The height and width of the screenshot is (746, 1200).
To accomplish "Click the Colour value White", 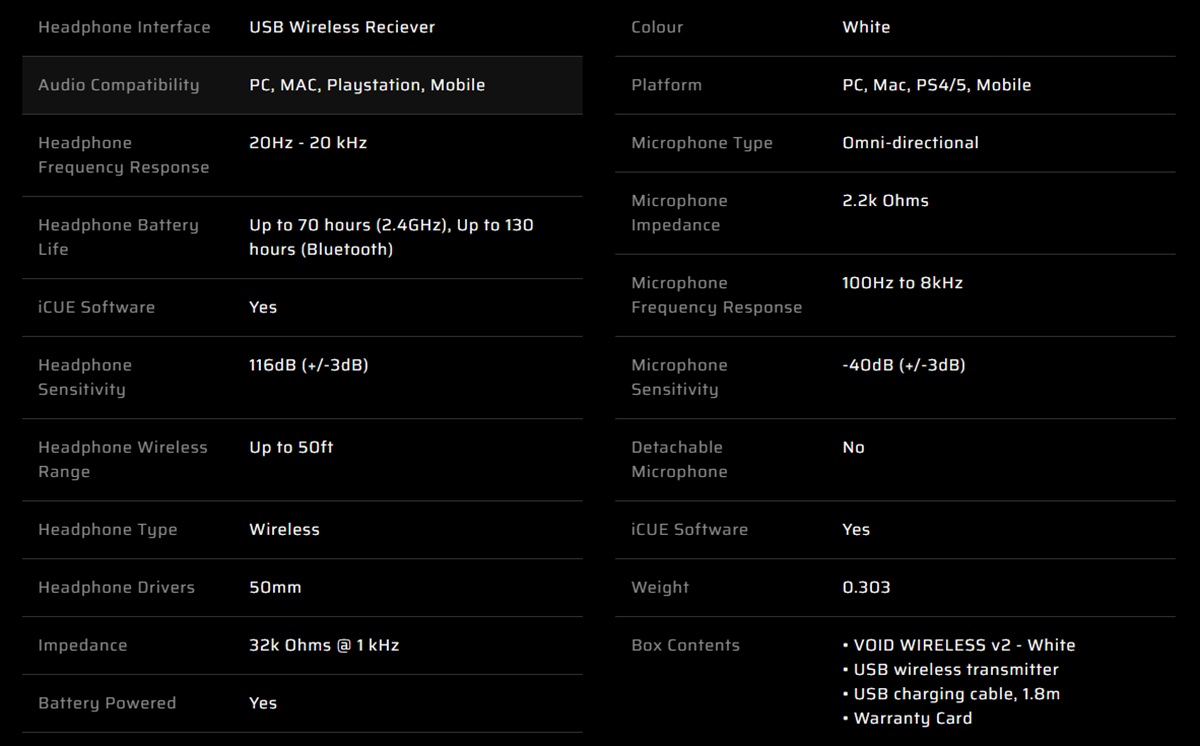I will tap(866, 27).
